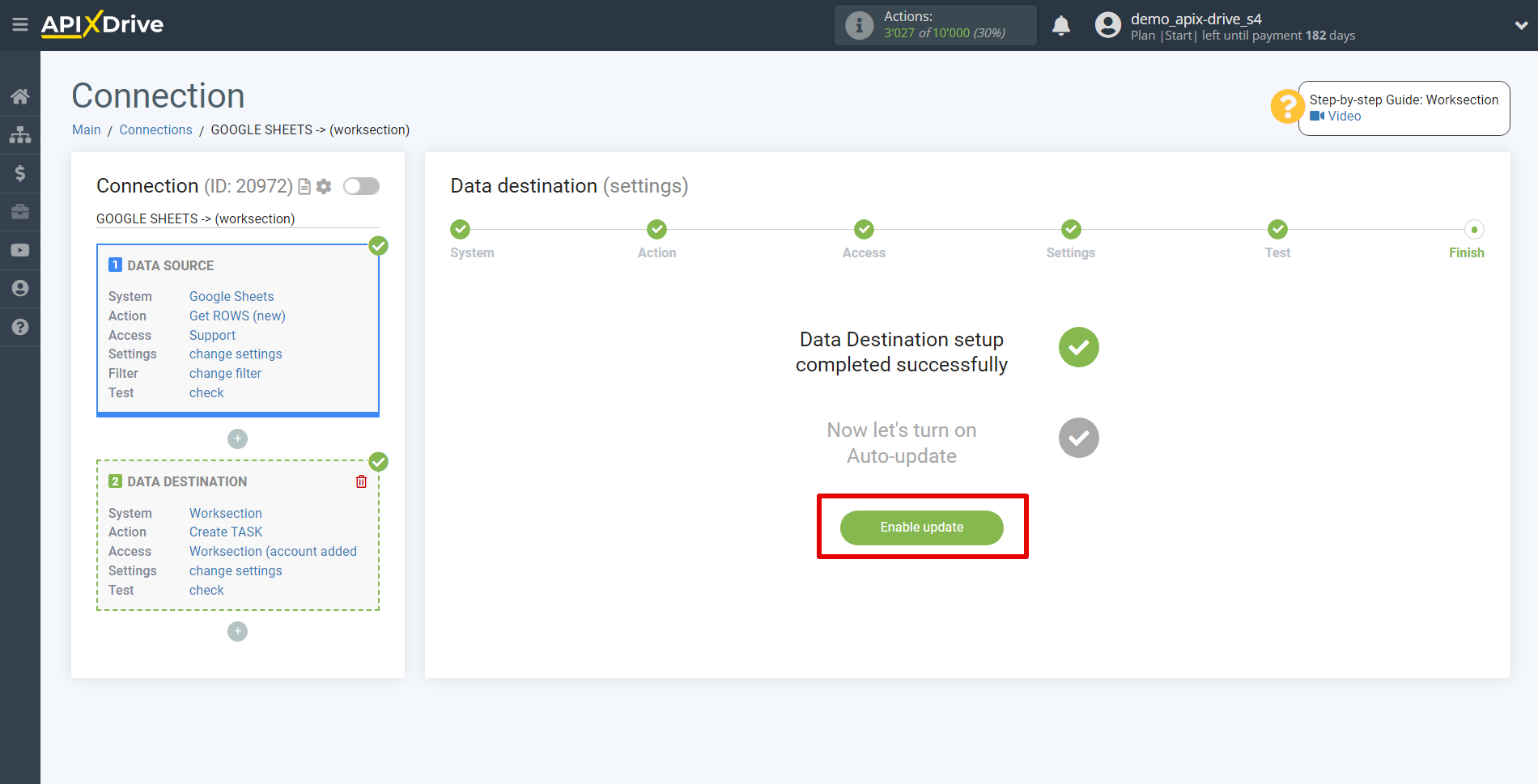This screenshot has width=1538, height=784.
Task: Open the help question sidebar icon
Action: pyautogui.click(x=20, y=327)
